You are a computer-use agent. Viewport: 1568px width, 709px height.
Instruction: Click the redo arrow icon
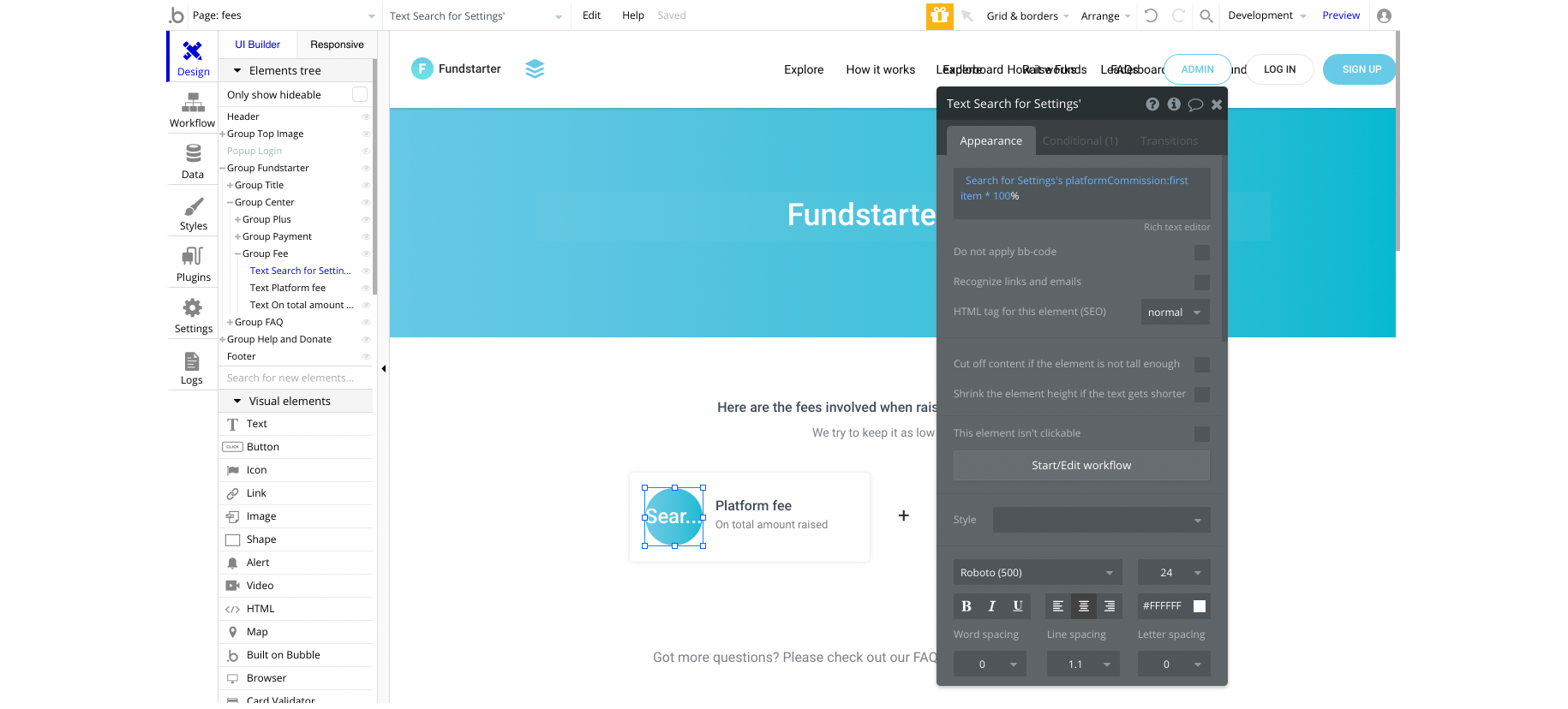[1178, 15]
